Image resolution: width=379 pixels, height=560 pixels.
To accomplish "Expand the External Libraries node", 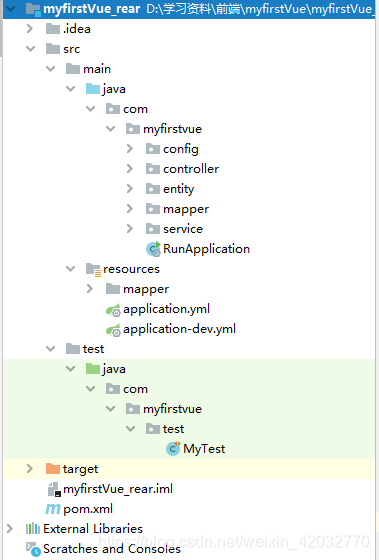I will click(x=10, y=529).
